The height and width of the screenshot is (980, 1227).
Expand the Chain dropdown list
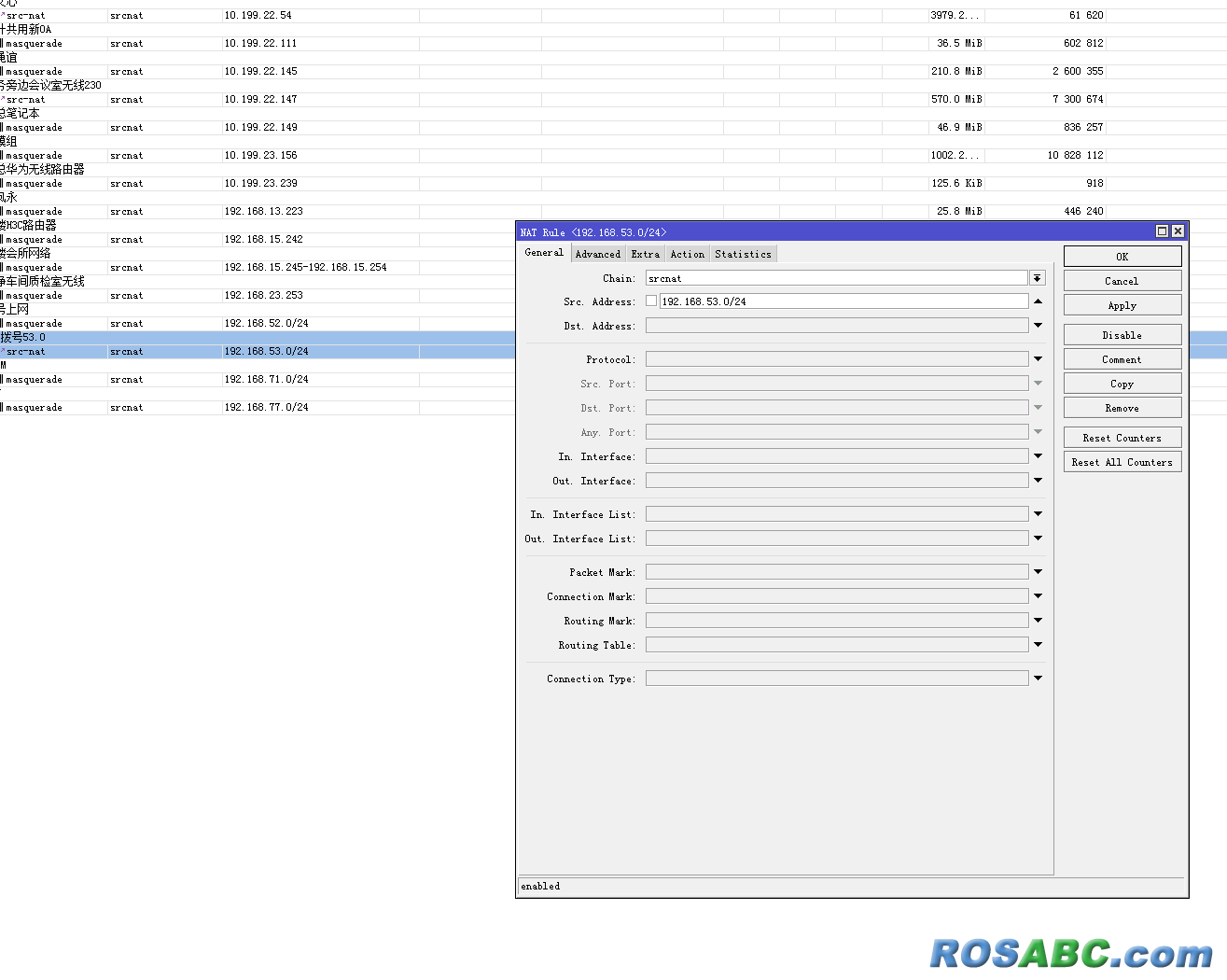[x=1037, y=278]
